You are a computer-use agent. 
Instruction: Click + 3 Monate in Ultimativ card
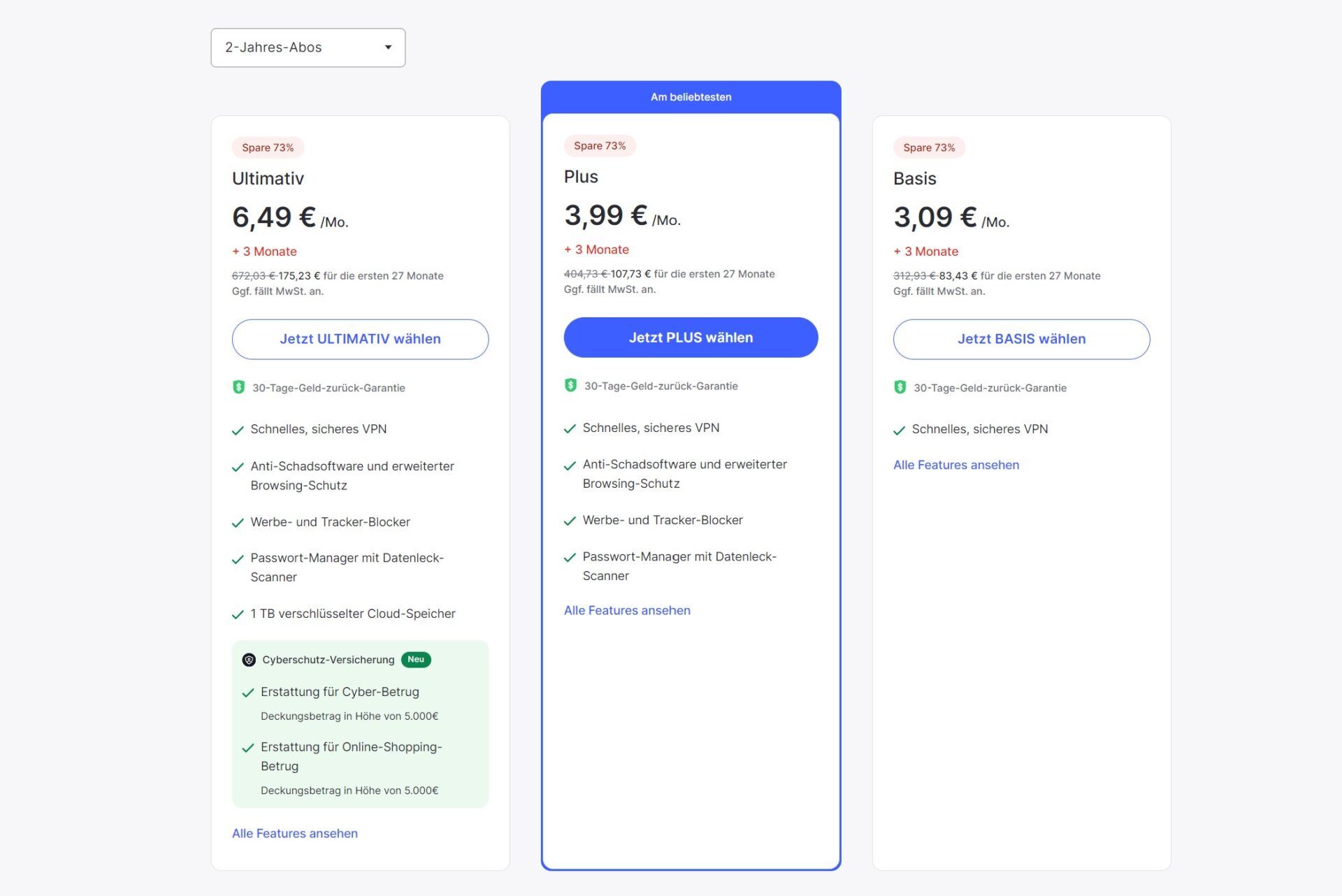click(x=264, y=252)
